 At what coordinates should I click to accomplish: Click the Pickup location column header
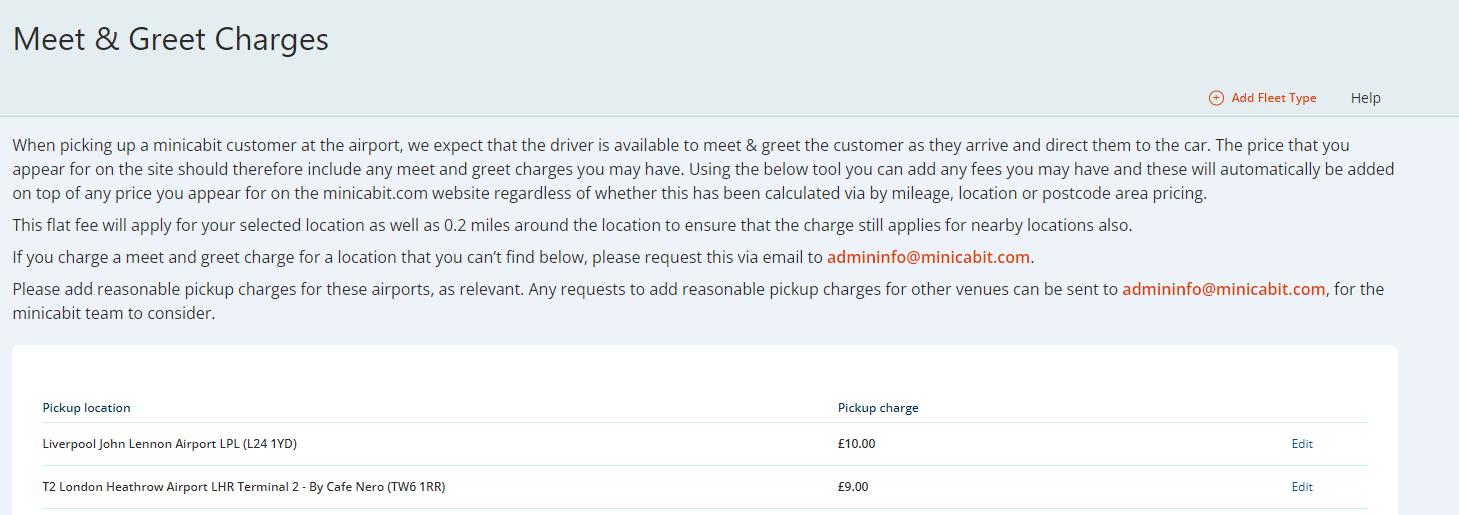point(86,408)
